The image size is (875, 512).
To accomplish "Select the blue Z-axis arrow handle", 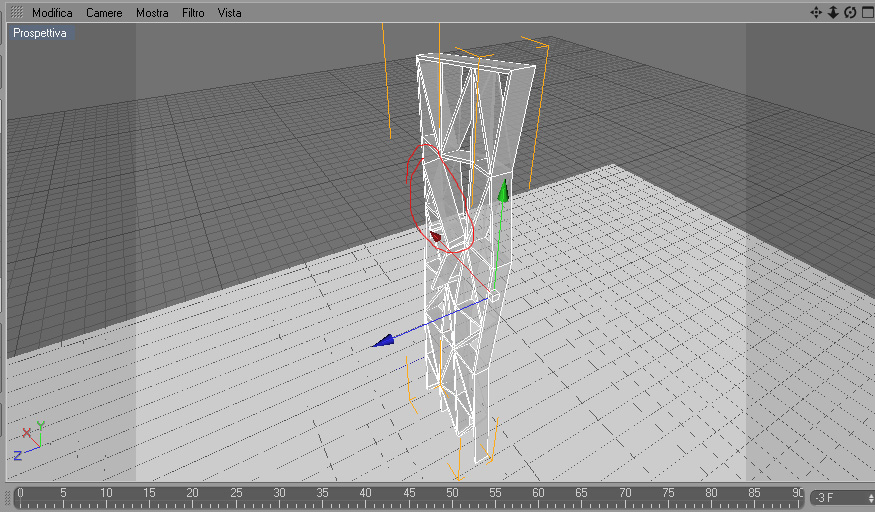I will pyautogui.click(x=384, y=341).
